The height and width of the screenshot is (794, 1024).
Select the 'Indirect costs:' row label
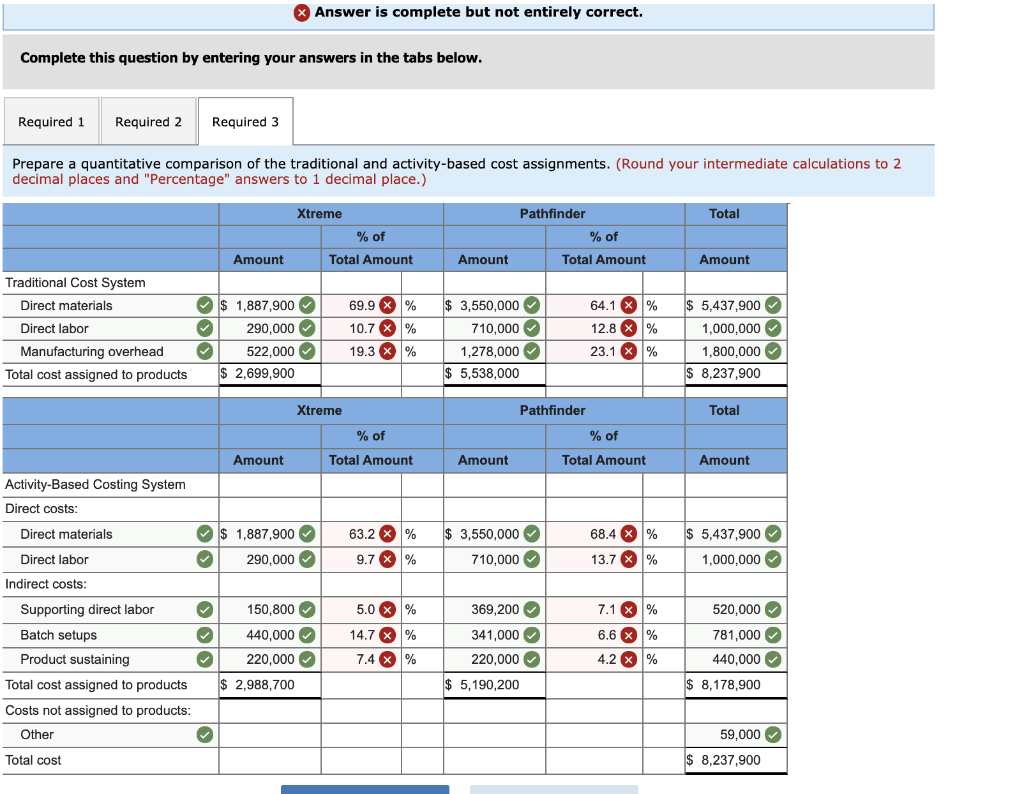[46, 584]
